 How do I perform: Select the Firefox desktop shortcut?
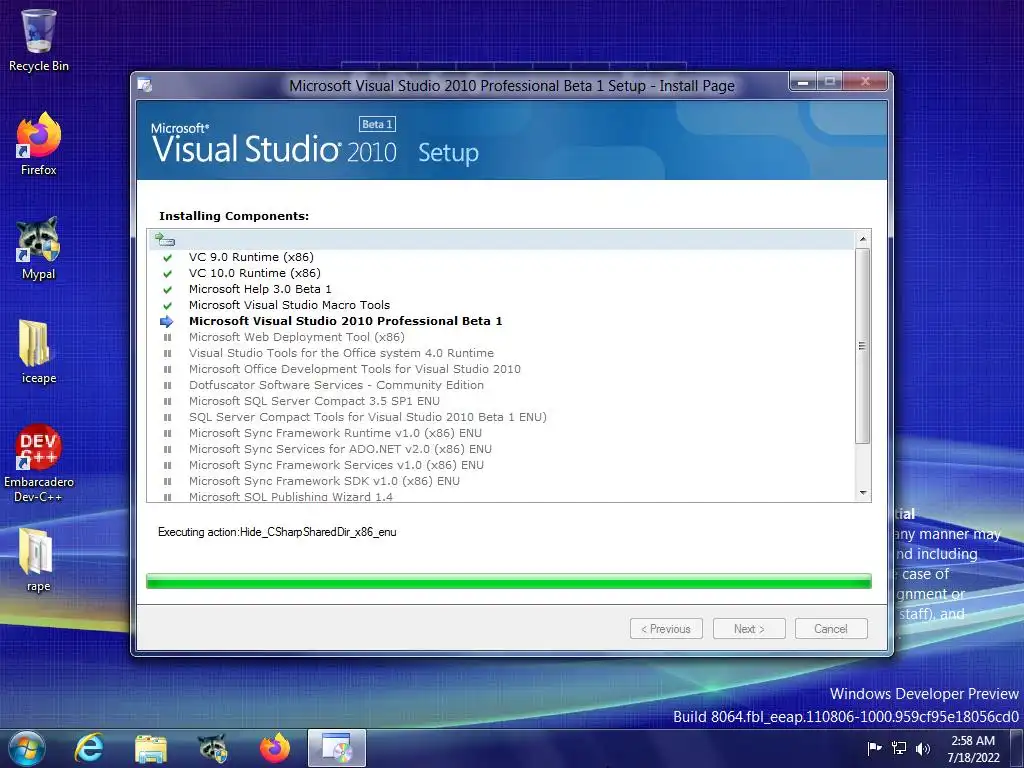(x=39, y=144)
